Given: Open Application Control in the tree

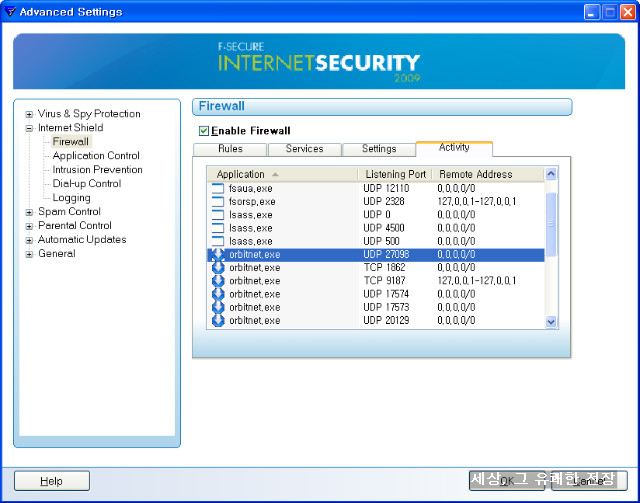Looking at the screenshot, I should click(x=96, y=156).
